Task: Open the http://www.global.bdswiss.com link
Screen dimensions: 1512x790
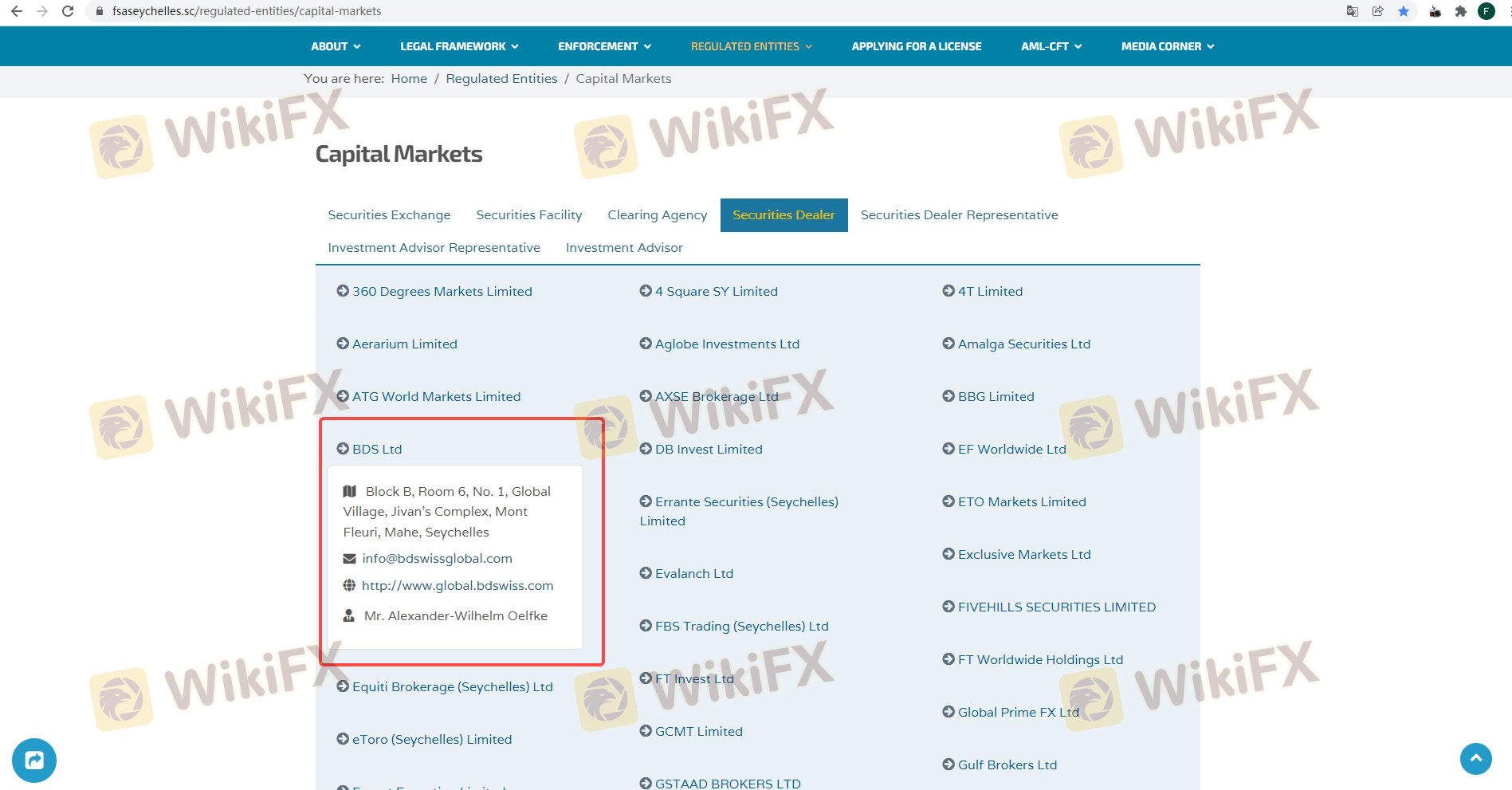Action: tap(457, 586)
